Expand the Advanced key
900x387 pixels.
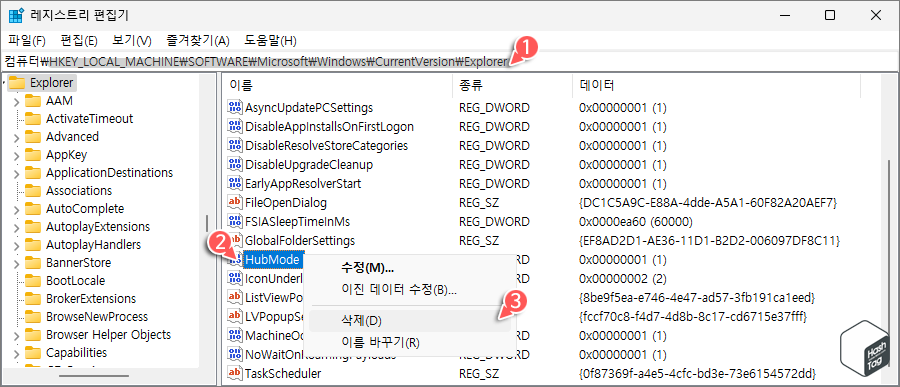click(16, 137)
